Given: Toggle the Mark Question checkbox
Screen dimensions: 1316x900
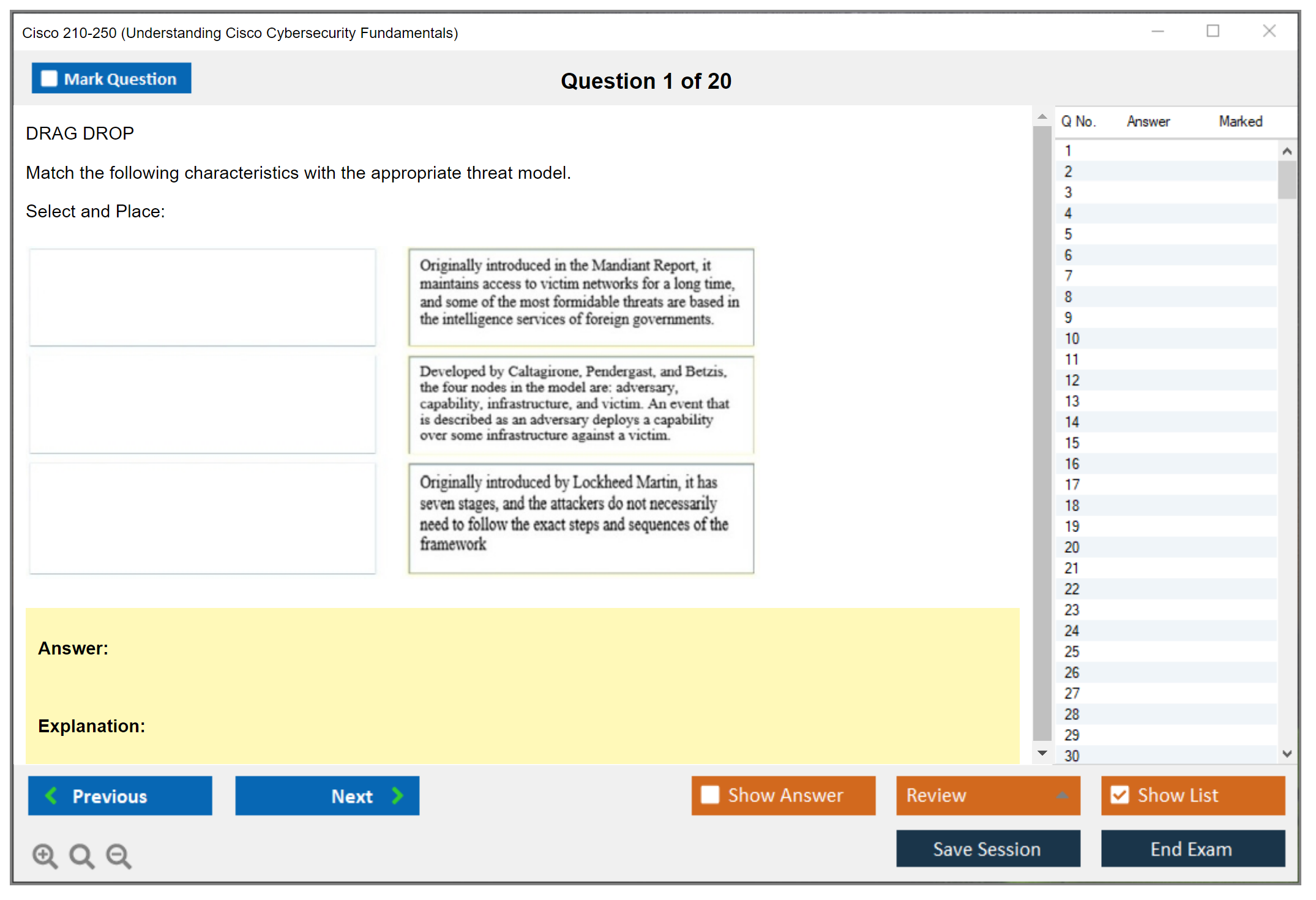Looking at the screenshot, I should click(x=49, y=79).
